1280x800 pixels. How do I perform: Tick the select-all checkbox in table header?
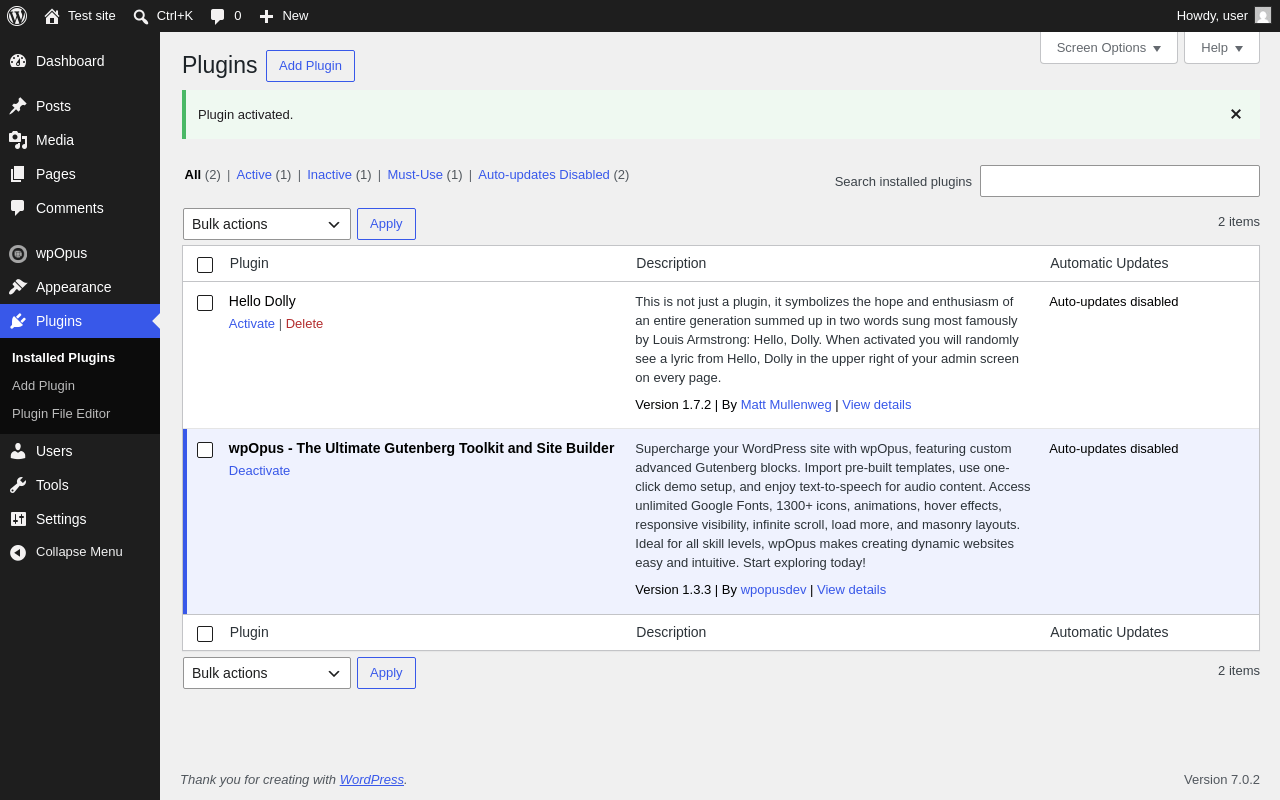pyautogui.click(x=205, y=265)
